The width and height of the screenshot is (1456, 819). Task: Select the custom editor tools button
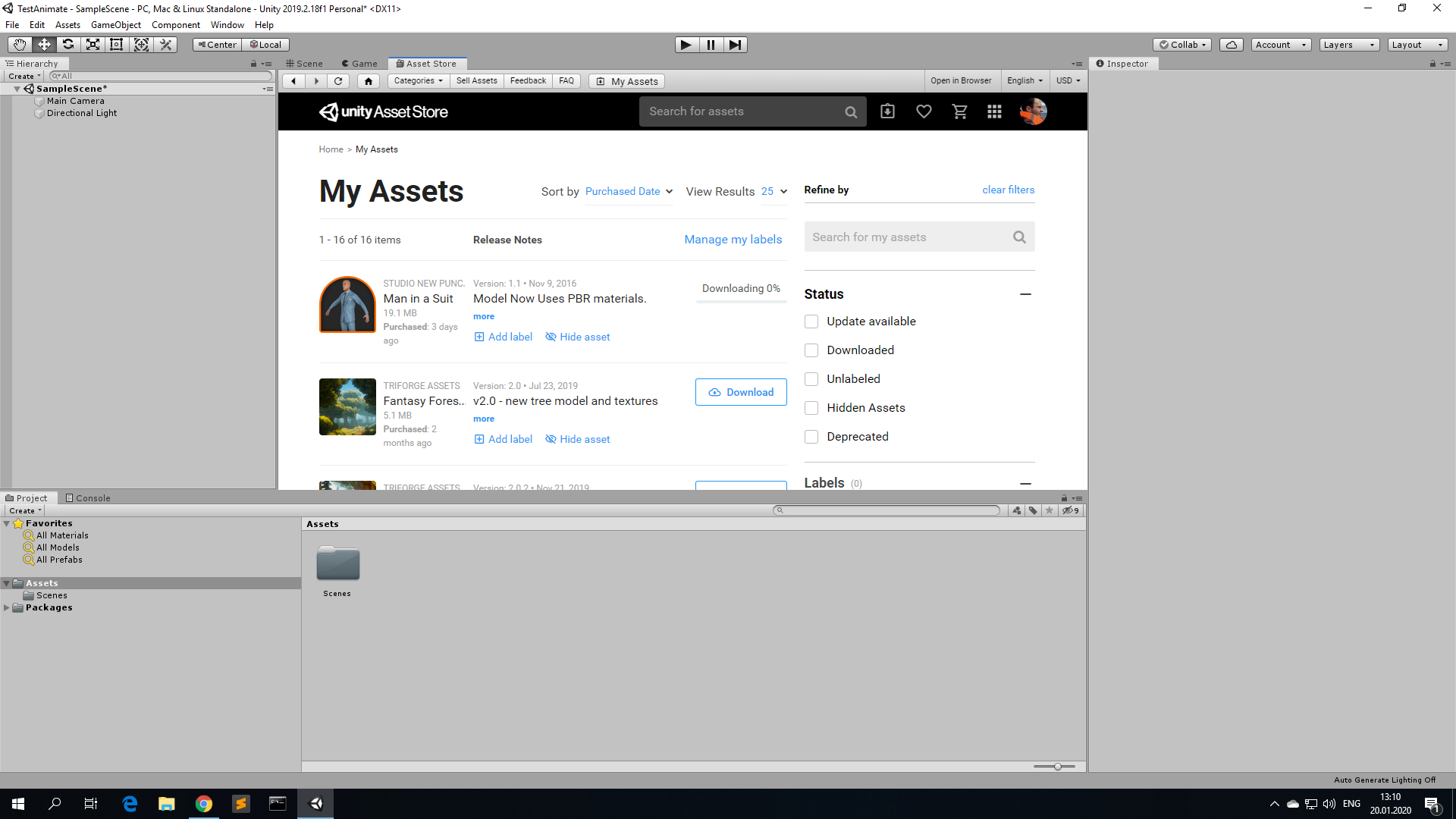tap(165, 45)
